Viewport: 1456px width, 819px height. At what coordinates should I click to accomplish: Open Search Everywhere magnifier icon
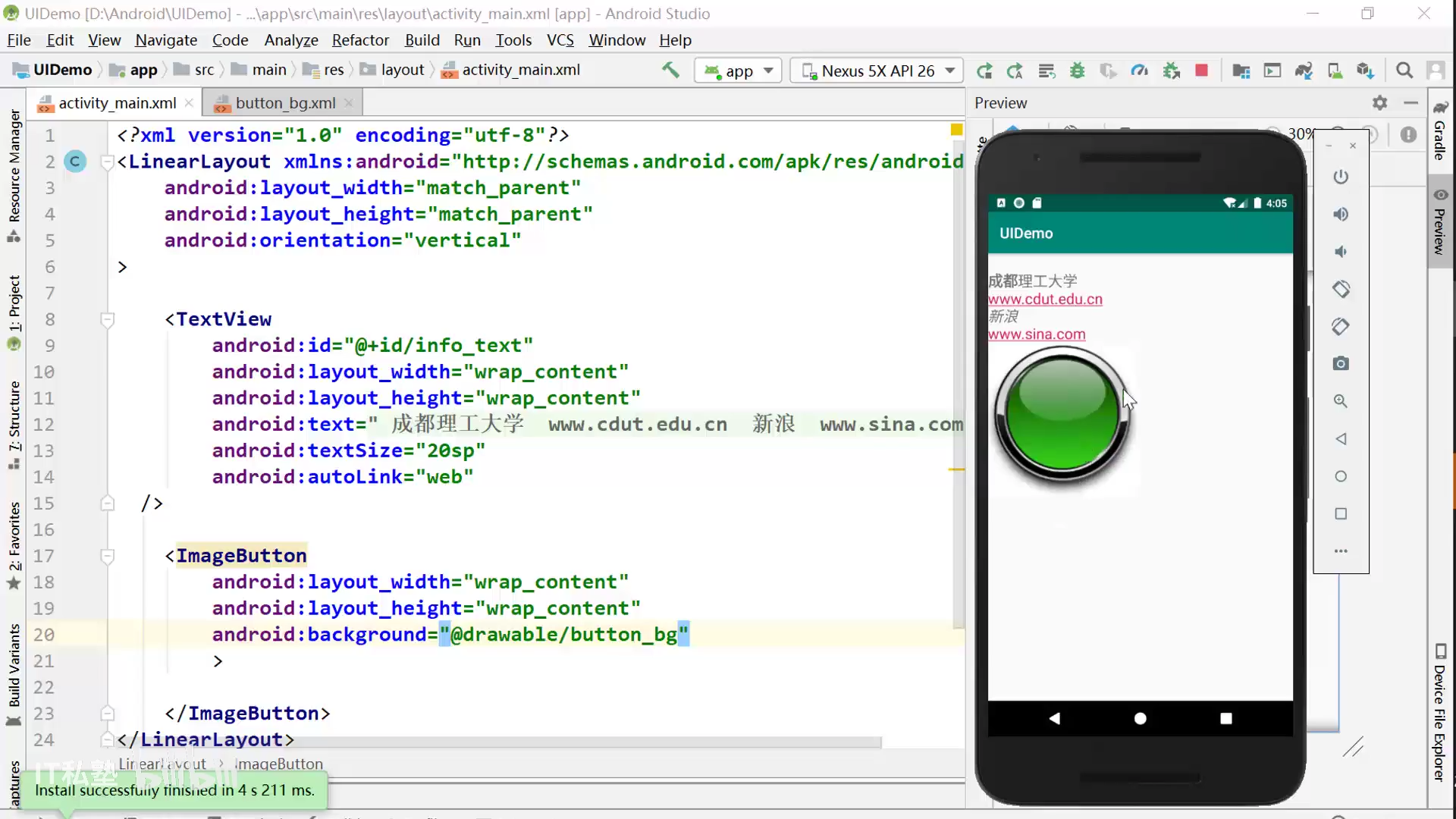[1404, 71]
